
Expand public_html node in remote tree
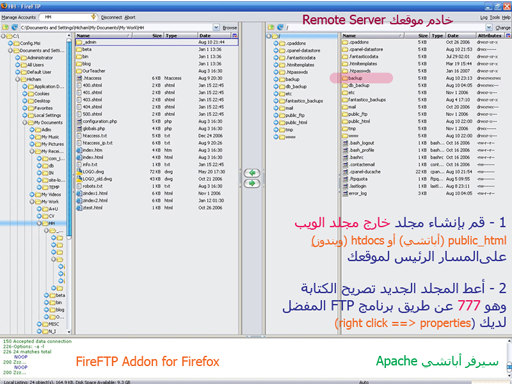click(276, 122)
